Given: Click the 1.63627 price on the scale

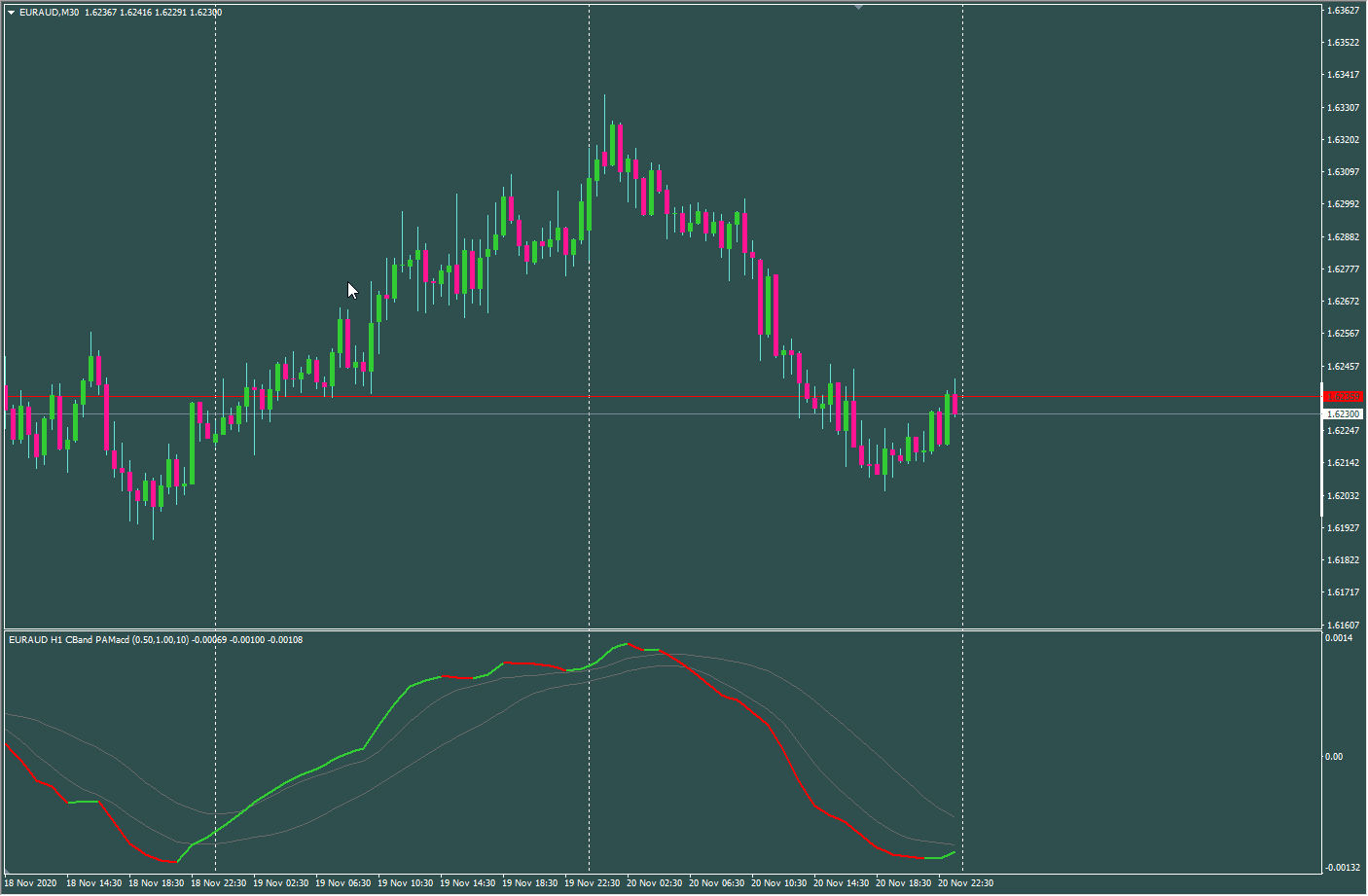Looking at the screenshot, I should pos(1344,11).
